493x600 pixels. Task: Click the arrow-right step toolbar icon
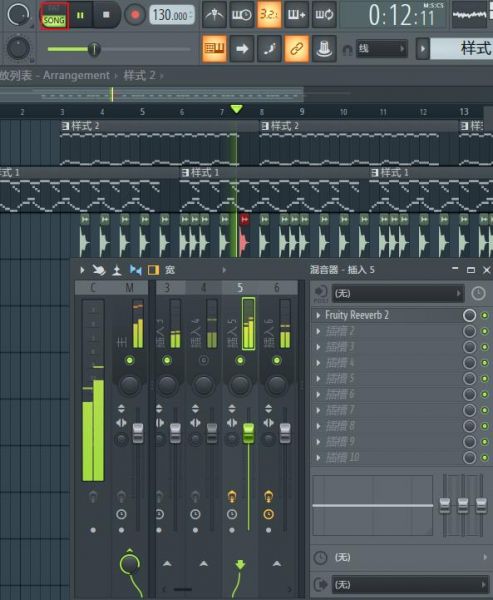click(242, 49)
